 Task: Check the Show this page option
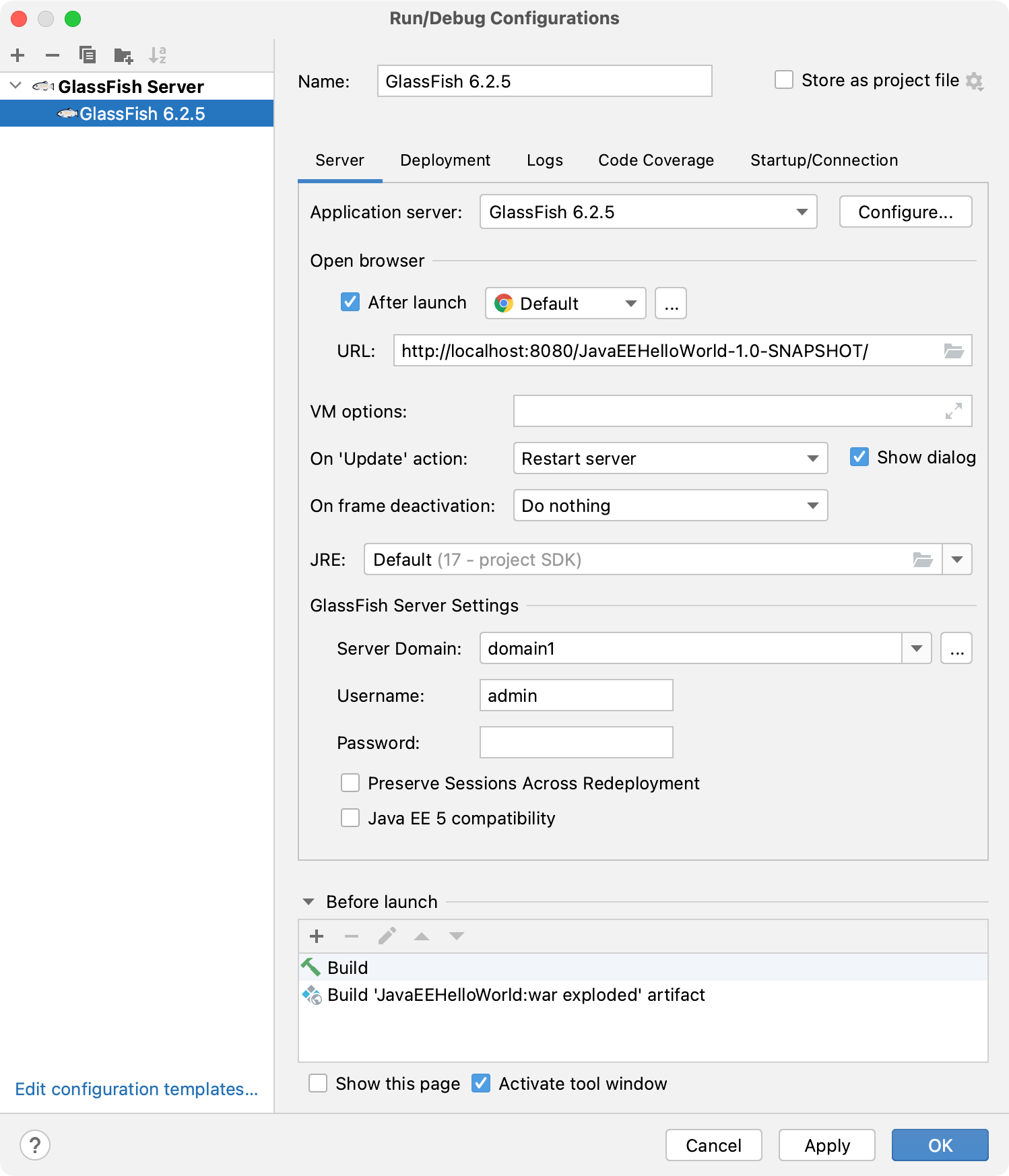[x=318, y=1083]
